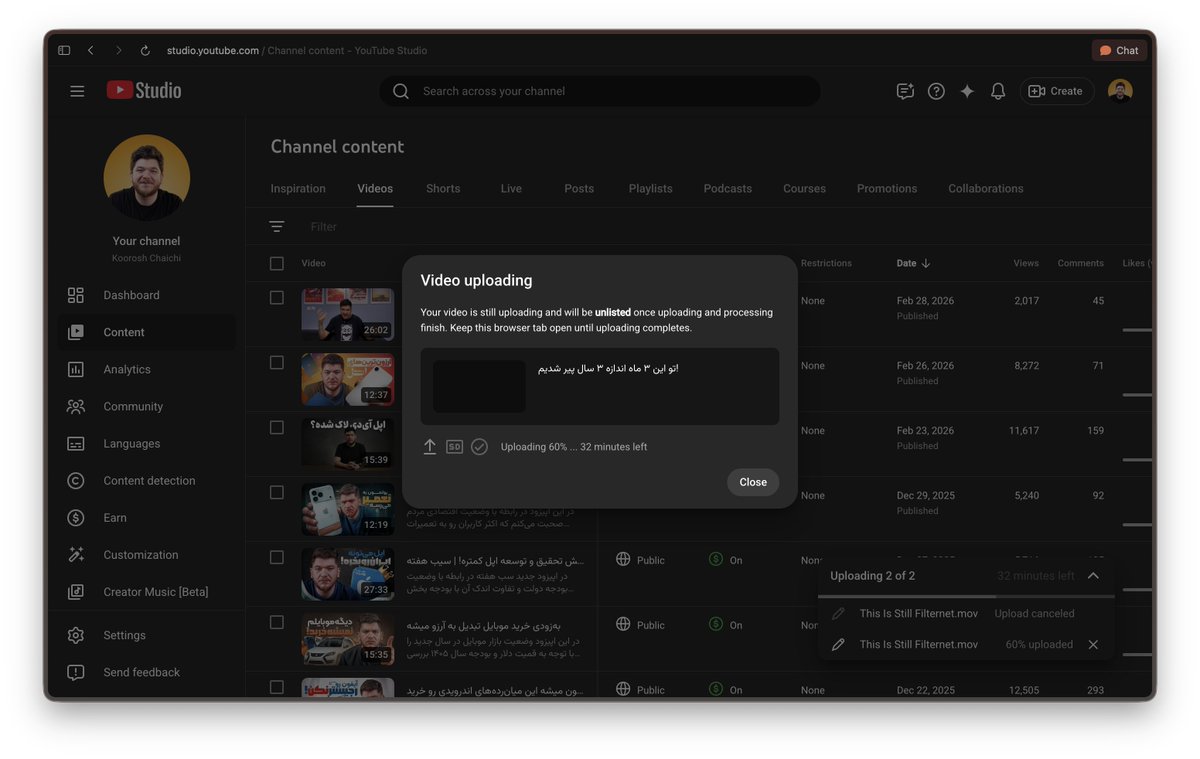Screen dimensions: 1200x759
Task: Open the hamburger navigation menu
Action: pos(77,91)
